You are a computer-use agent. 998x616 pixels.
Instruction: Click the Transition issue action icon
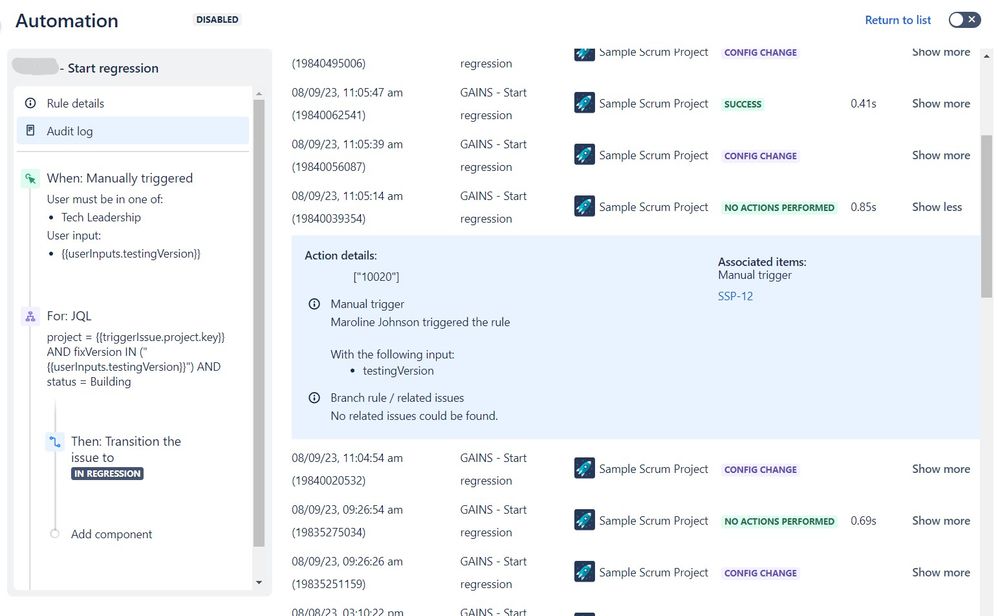click(x=55, y=442)
